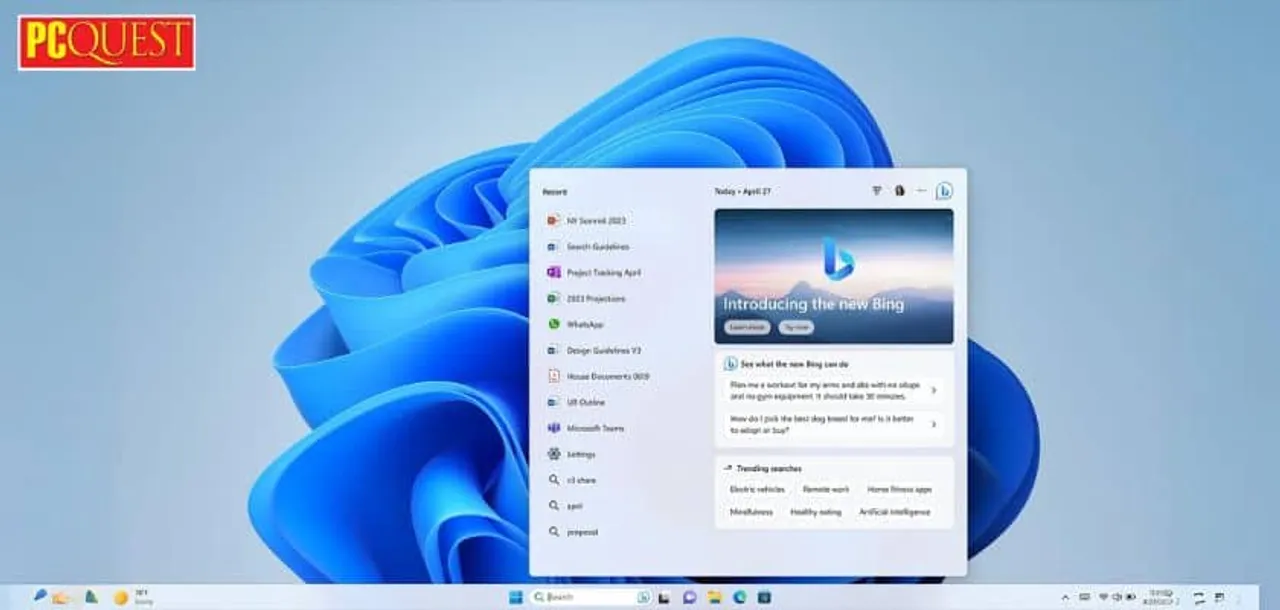Image resolution: width=1280 pixels, height=610 pixels.
Task: Launch Microsoft Edge from the taskbar
Action: 740,597
